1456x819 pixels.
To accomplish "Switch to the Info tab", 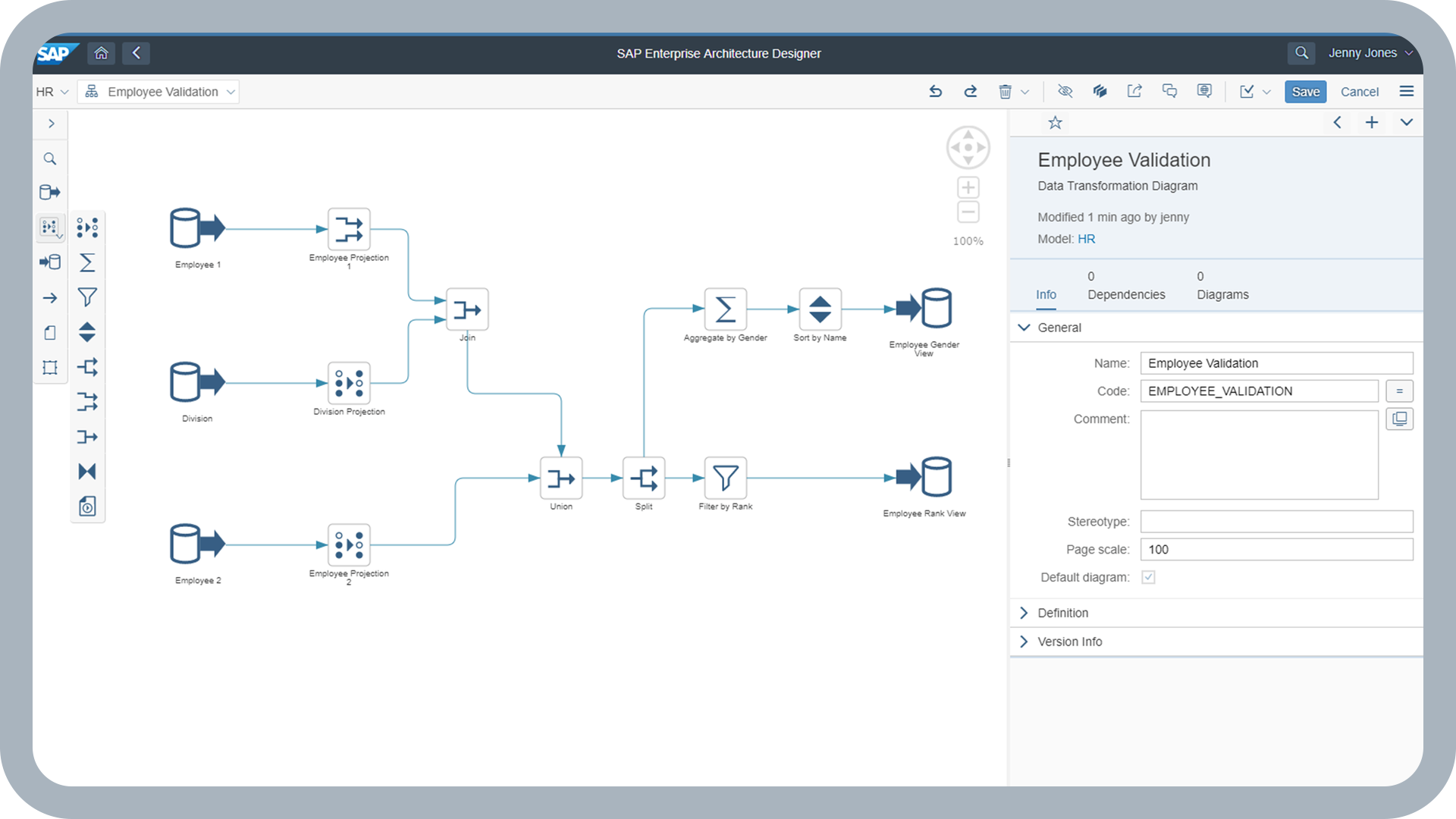I will [1046, 295].
